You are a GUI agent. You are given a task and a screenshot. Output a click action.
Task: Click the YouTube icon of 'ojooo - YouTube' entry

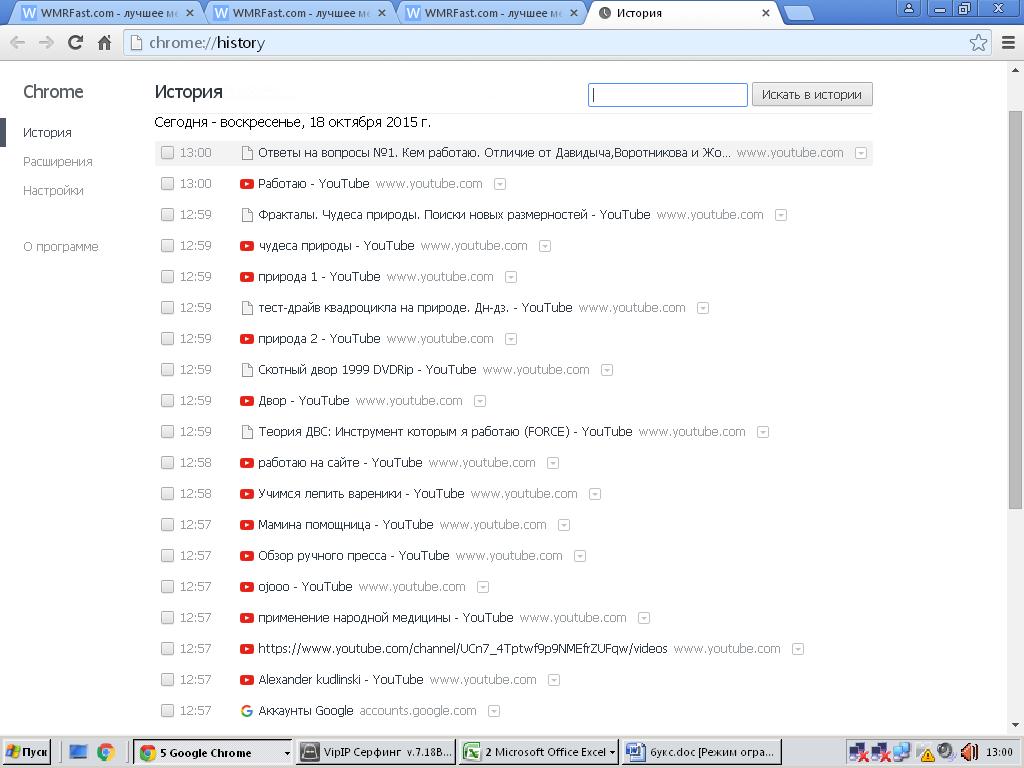pyautogui.click(x=247, y=587)
